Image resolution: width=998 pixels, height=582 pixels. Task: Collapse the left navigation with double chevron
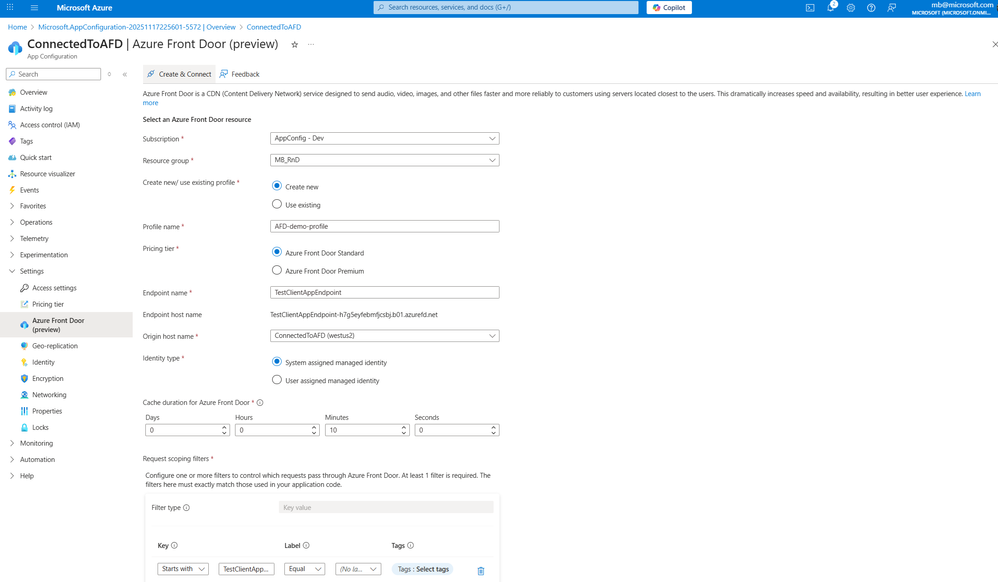point(125,75)
